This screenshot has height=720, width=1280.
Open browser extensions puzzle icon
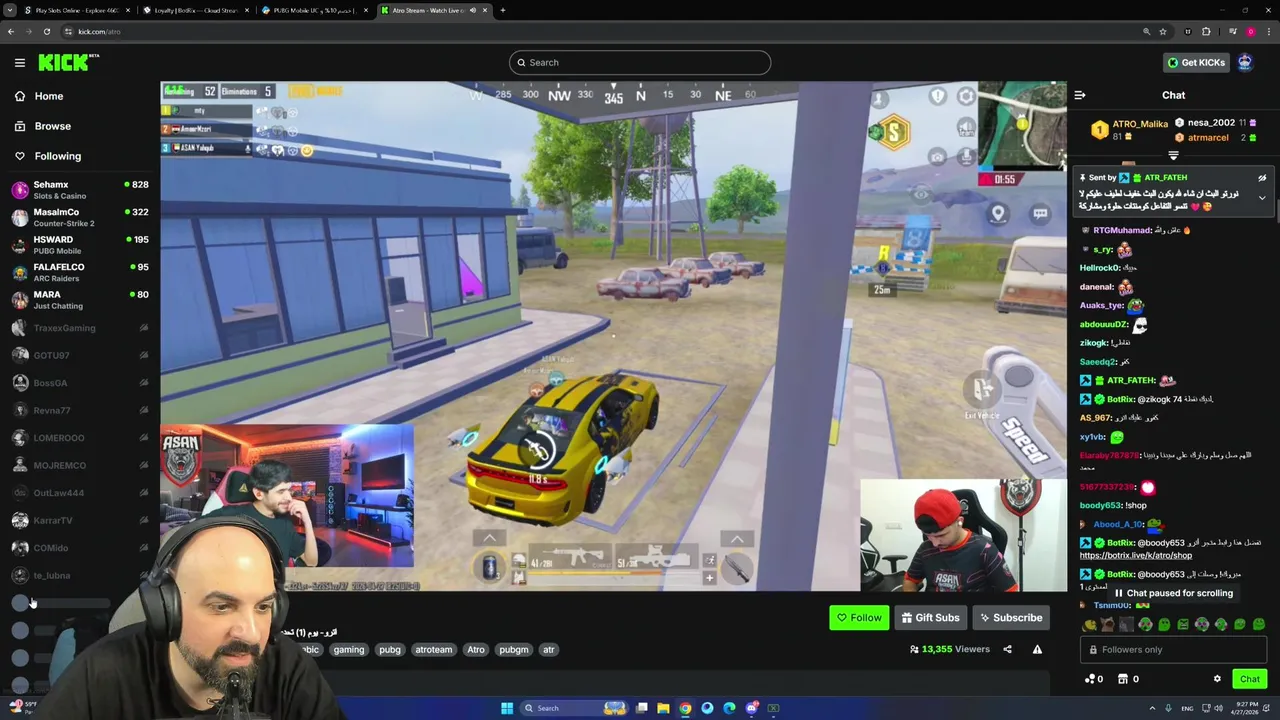(1205, 31)
